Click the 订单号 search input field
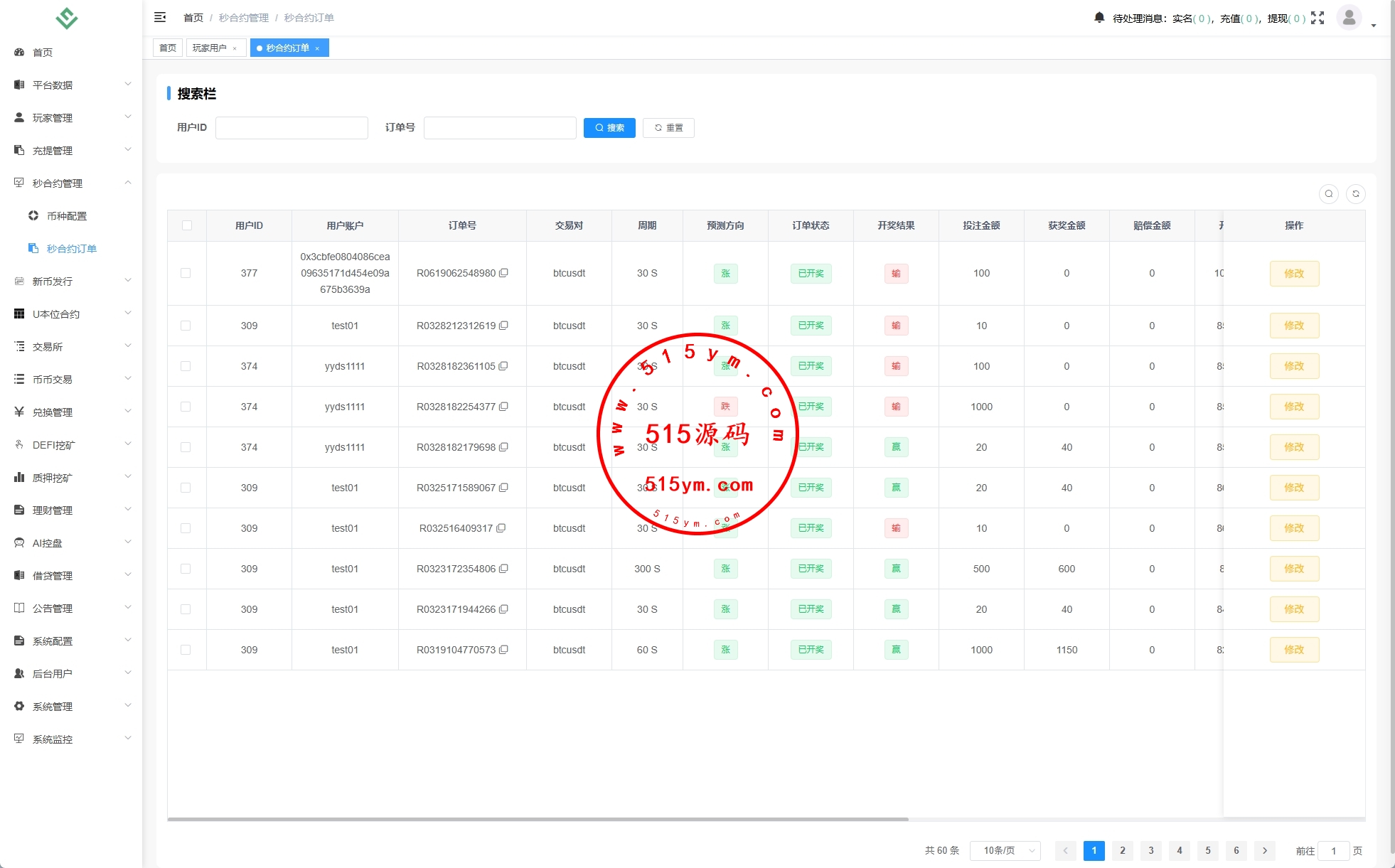Viewport: 1395px width, 868px height. click(x=499, y=128)
